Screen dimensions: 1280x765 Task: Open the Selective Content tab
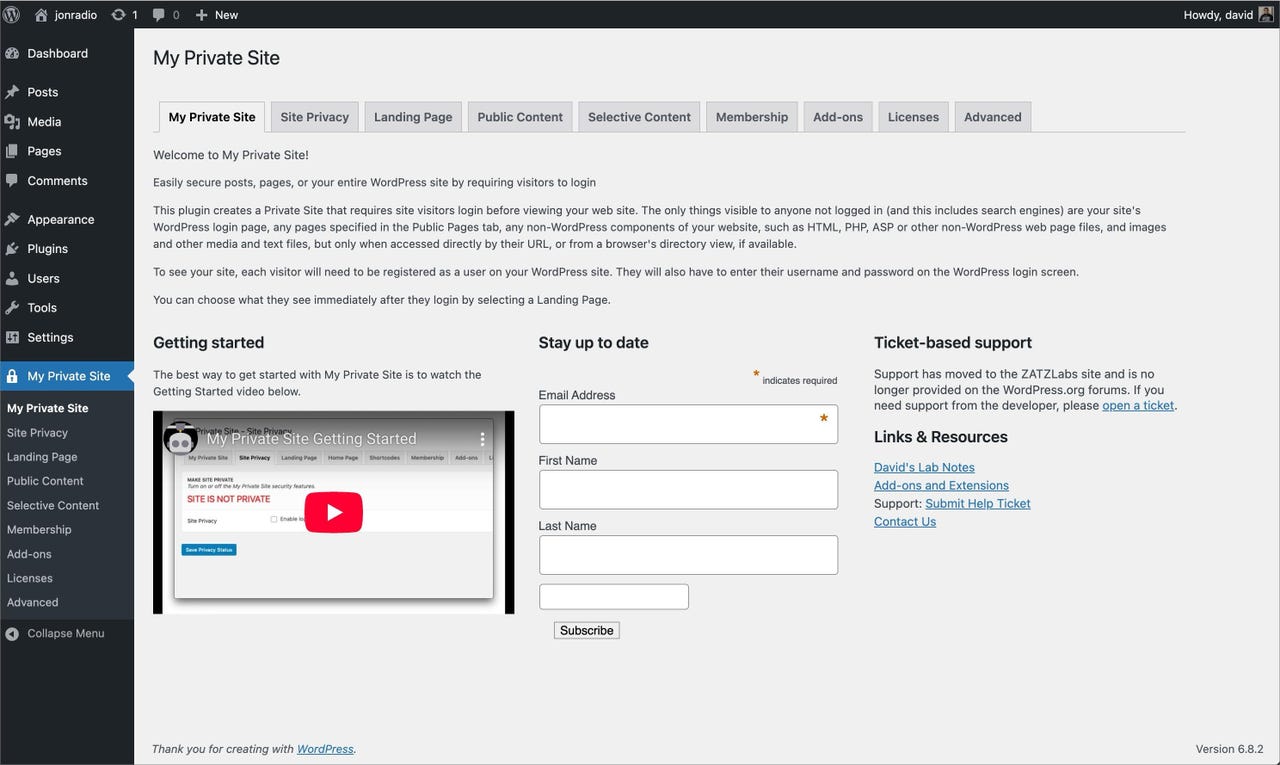pos(639,117)
